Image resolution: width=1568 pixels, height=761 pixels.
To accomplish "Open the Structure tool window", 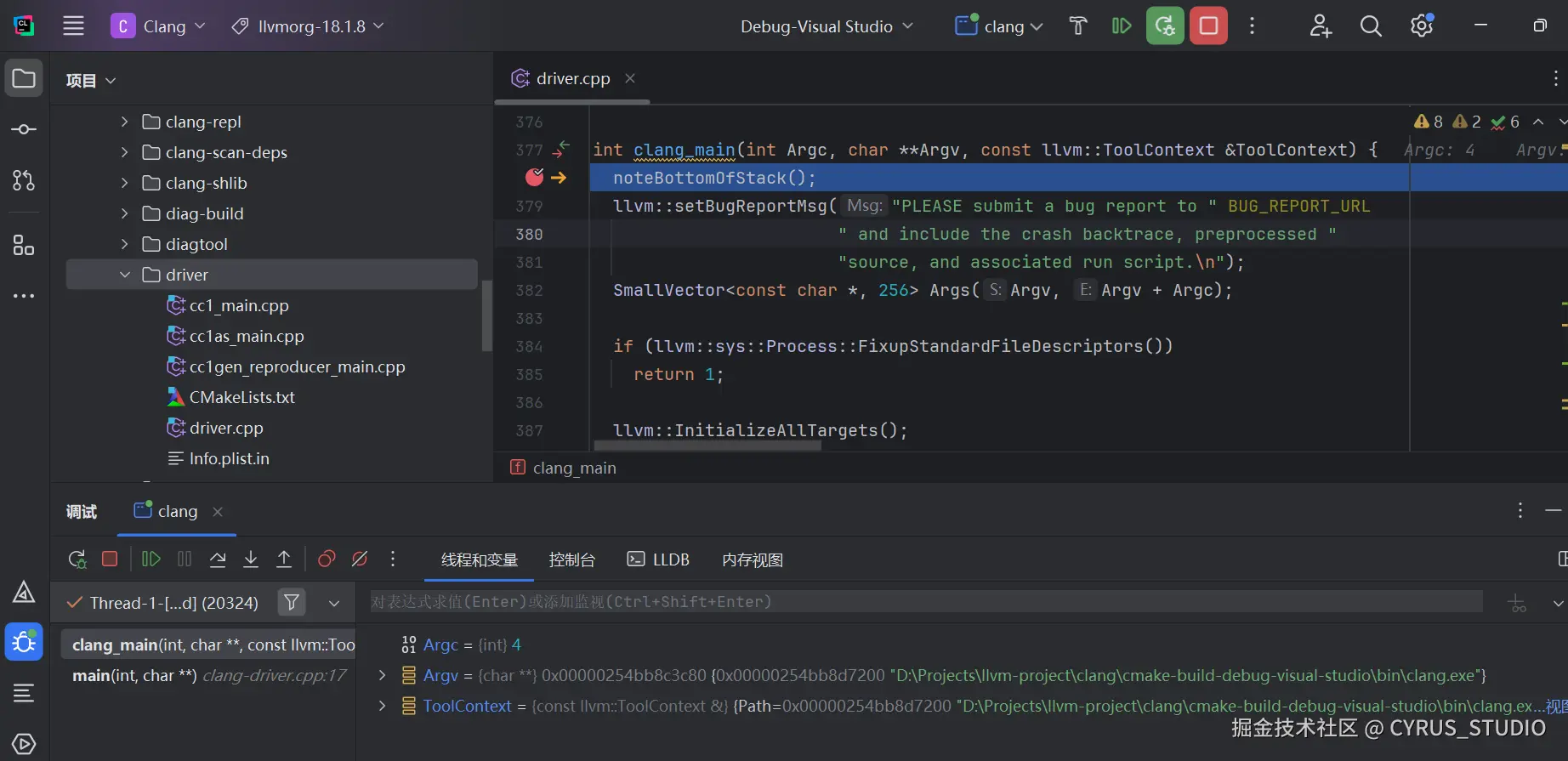I will pyautogui.click(x=24, y=247).
